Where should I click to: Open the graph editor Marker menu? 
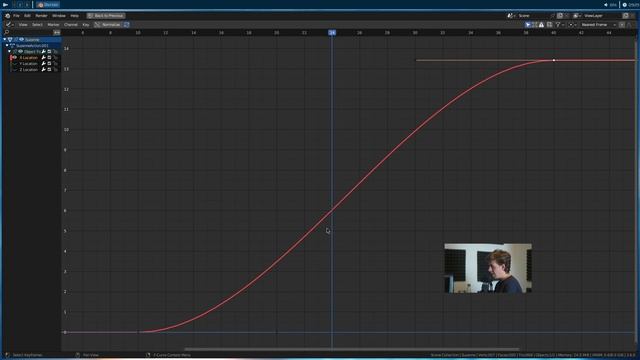pos(53,24)
